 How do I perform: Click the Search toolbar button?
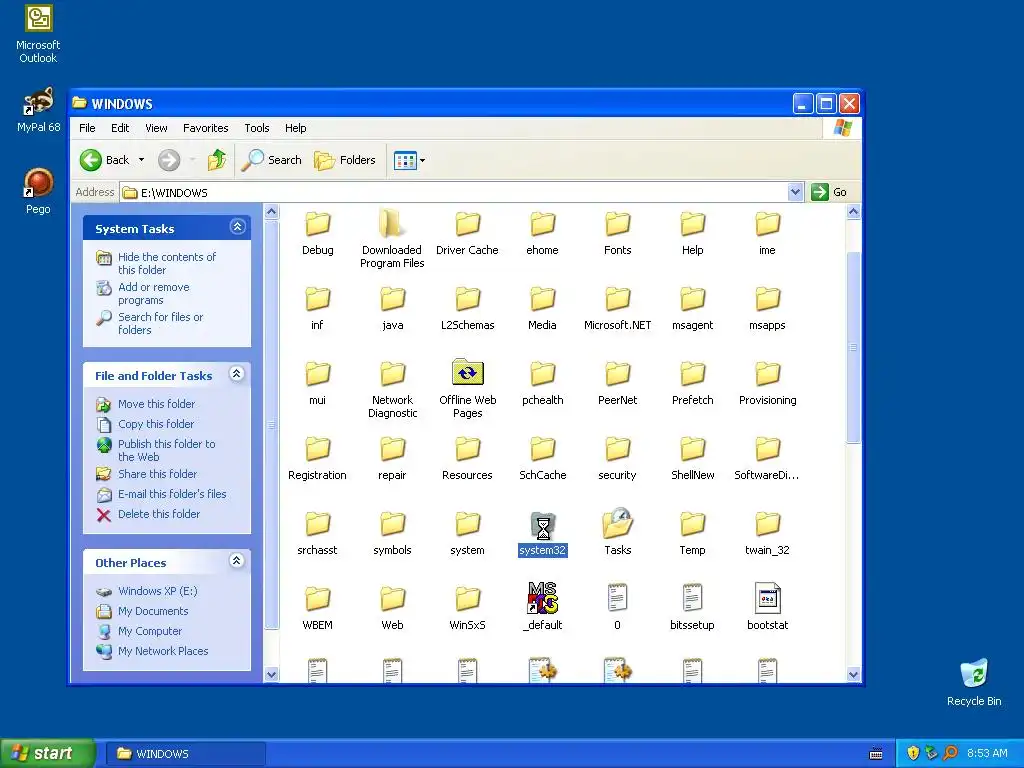272,160
